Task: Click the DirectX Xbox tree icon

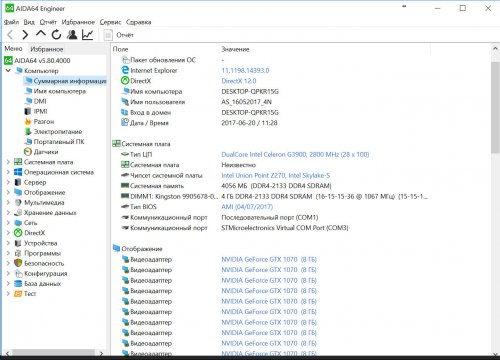Action: click(x=18, y=233)
